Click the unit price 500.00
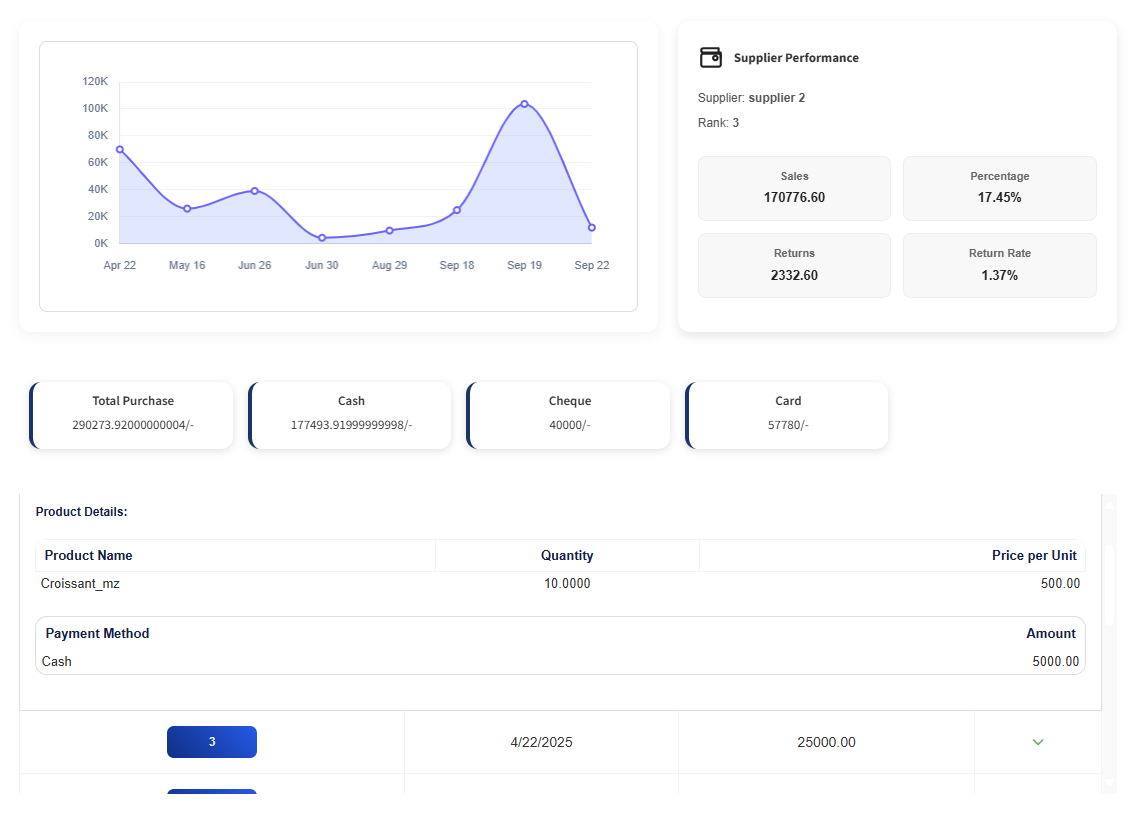 pos(1060,583)
